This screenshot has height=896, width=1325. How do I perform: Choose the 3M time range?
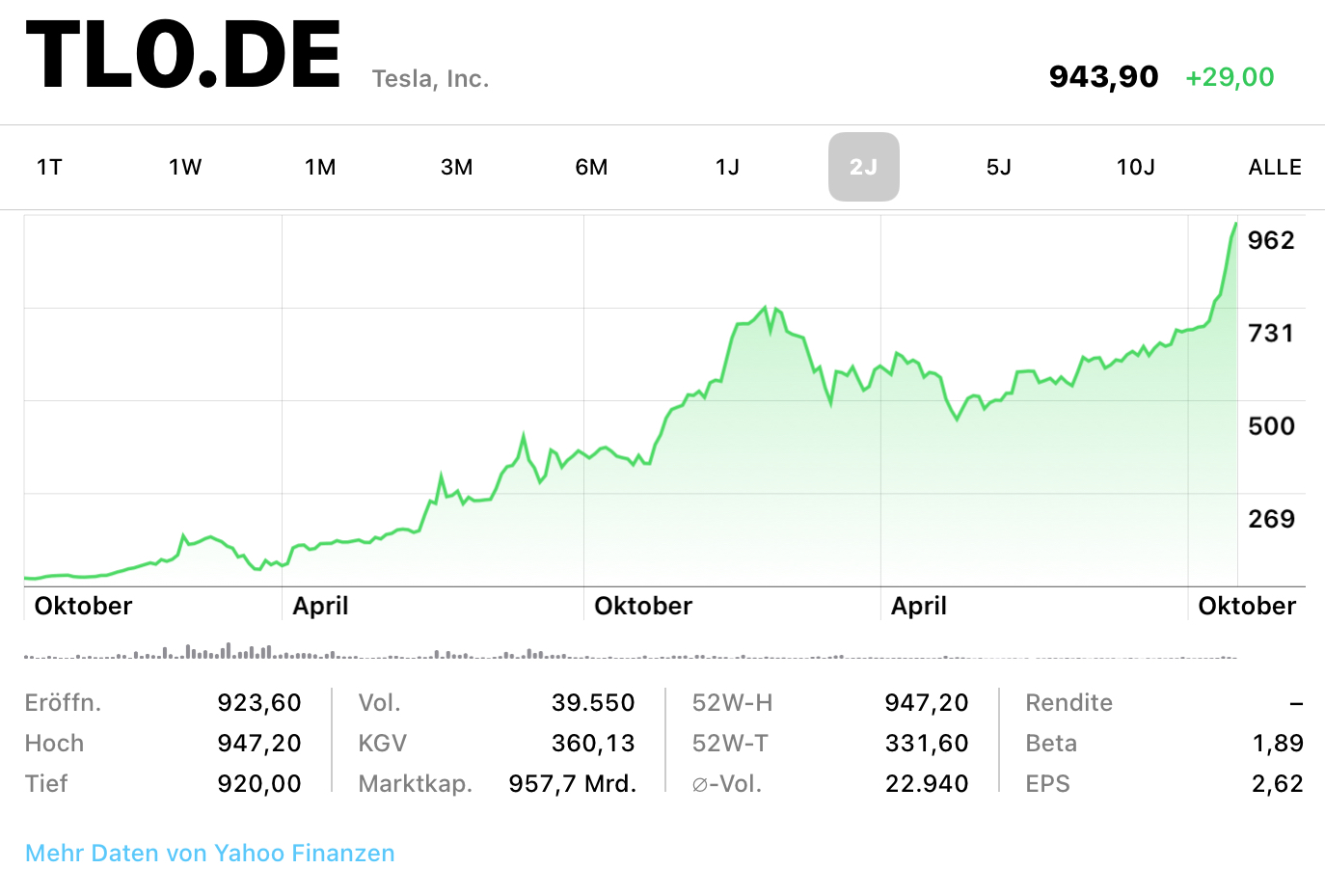456,167
